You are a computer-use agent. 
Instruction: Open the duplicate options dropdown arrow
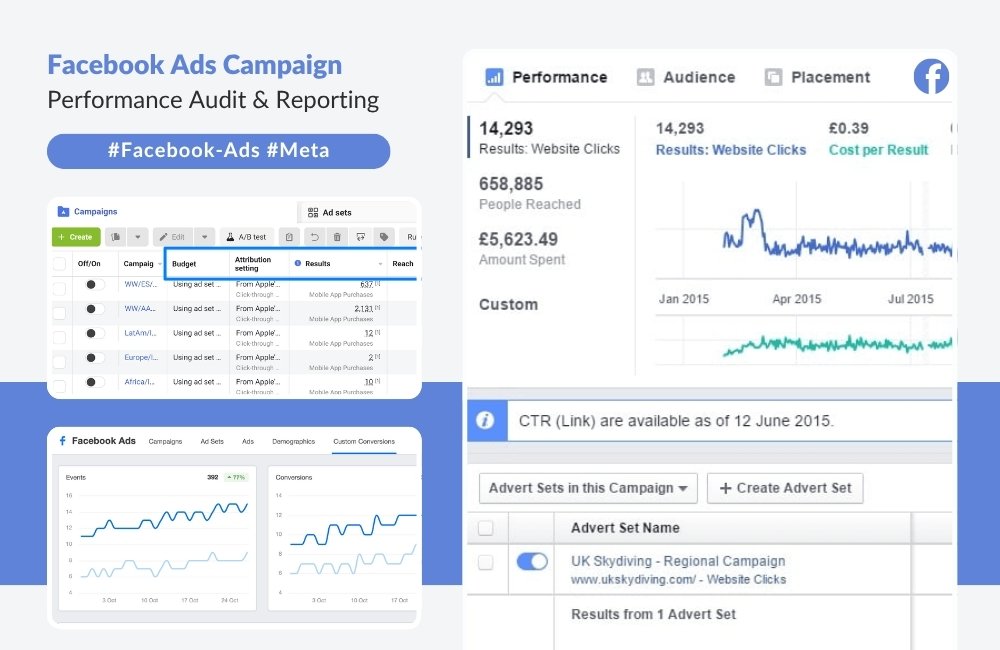pyautogui.click(x=138, y=237)
